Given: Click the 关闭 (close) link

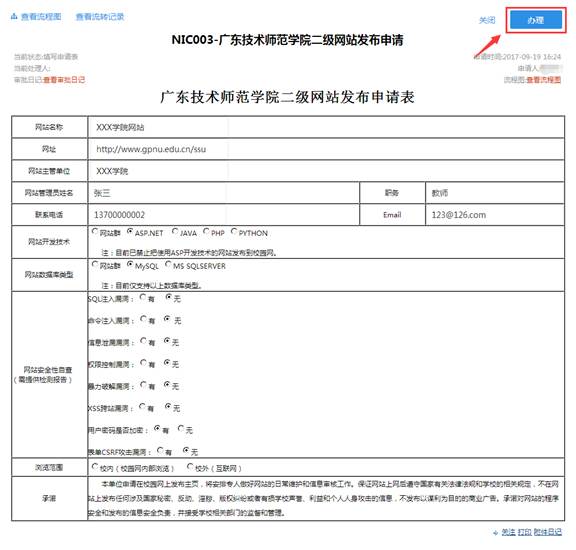Looking at the screenshot, I should [x=487, y=20].
